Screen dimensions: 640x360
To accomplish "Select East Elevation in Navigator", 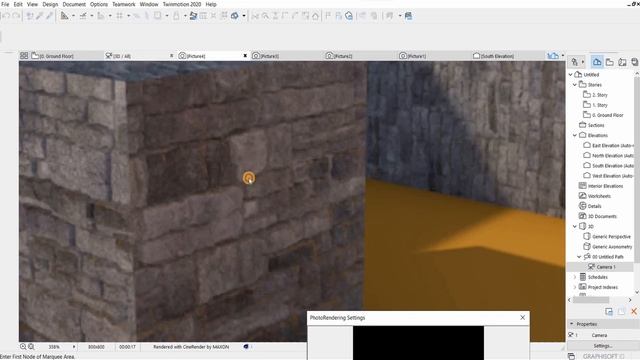I will click(x=609, y=145).
